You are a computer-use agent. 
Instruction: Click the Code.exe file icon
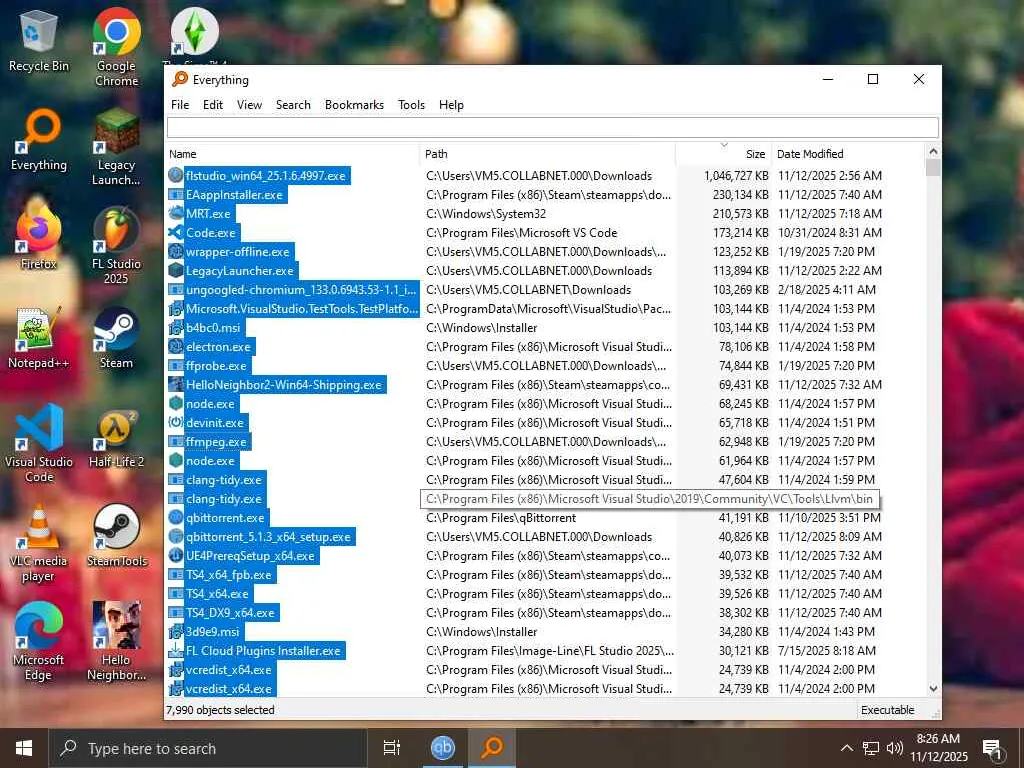[x=176, y=232]
